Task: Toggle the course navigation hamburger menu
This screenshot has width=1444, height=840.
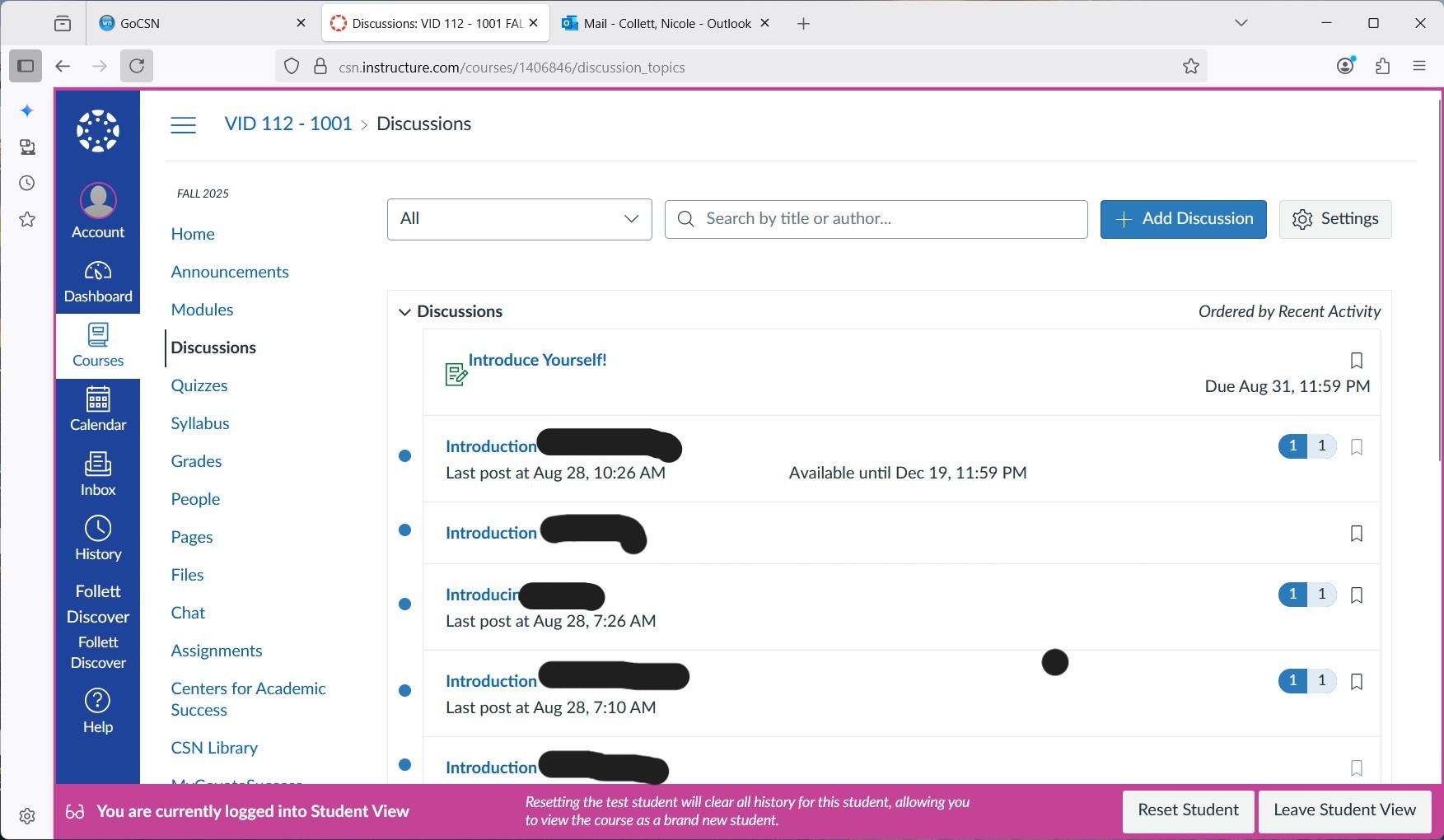Action: click(183, 124)
